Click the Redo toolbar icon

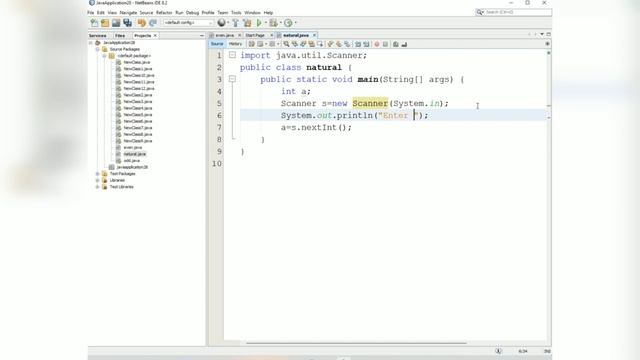point(153,23)
